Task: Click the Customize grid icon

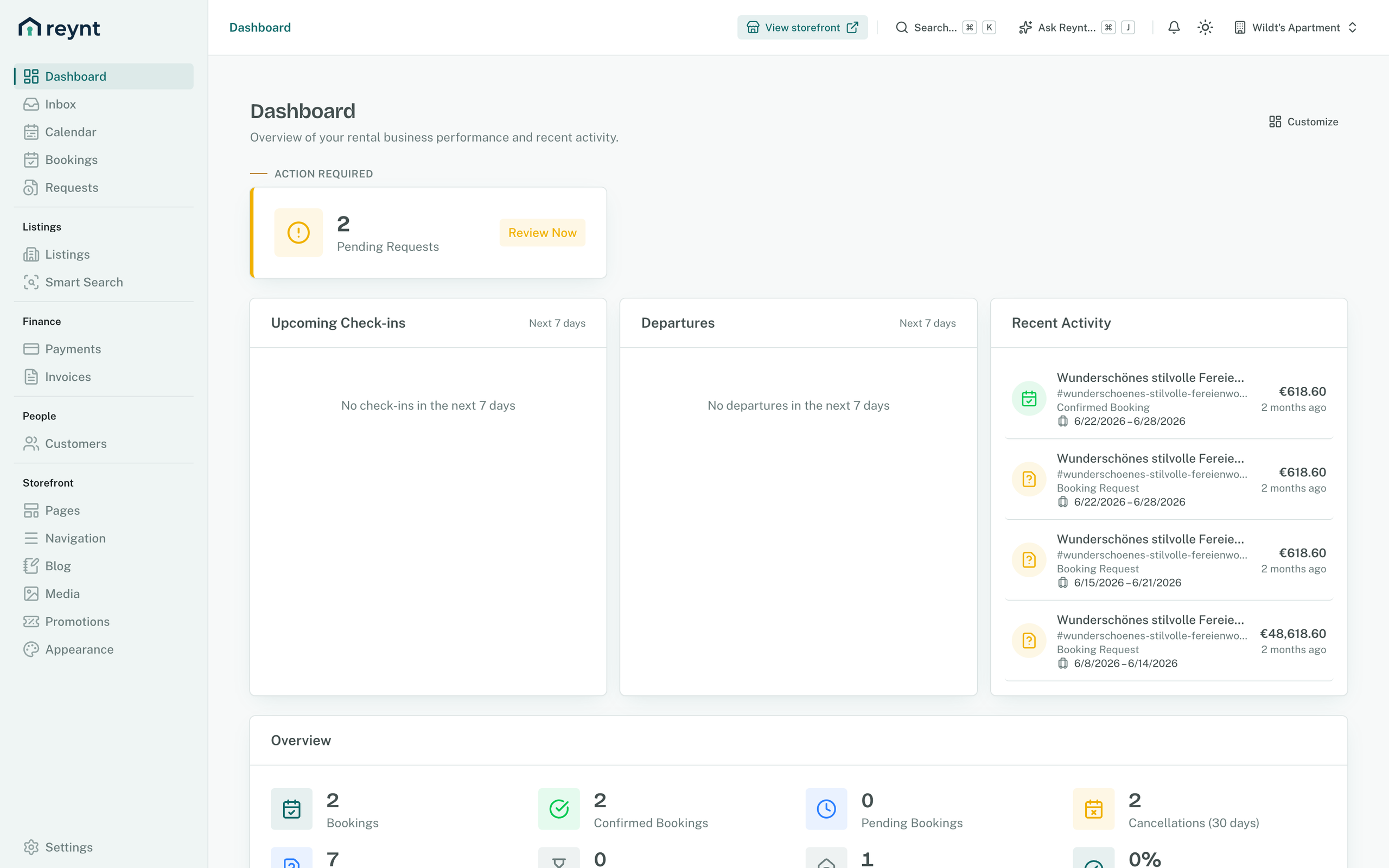Action: click(1275, 122)
